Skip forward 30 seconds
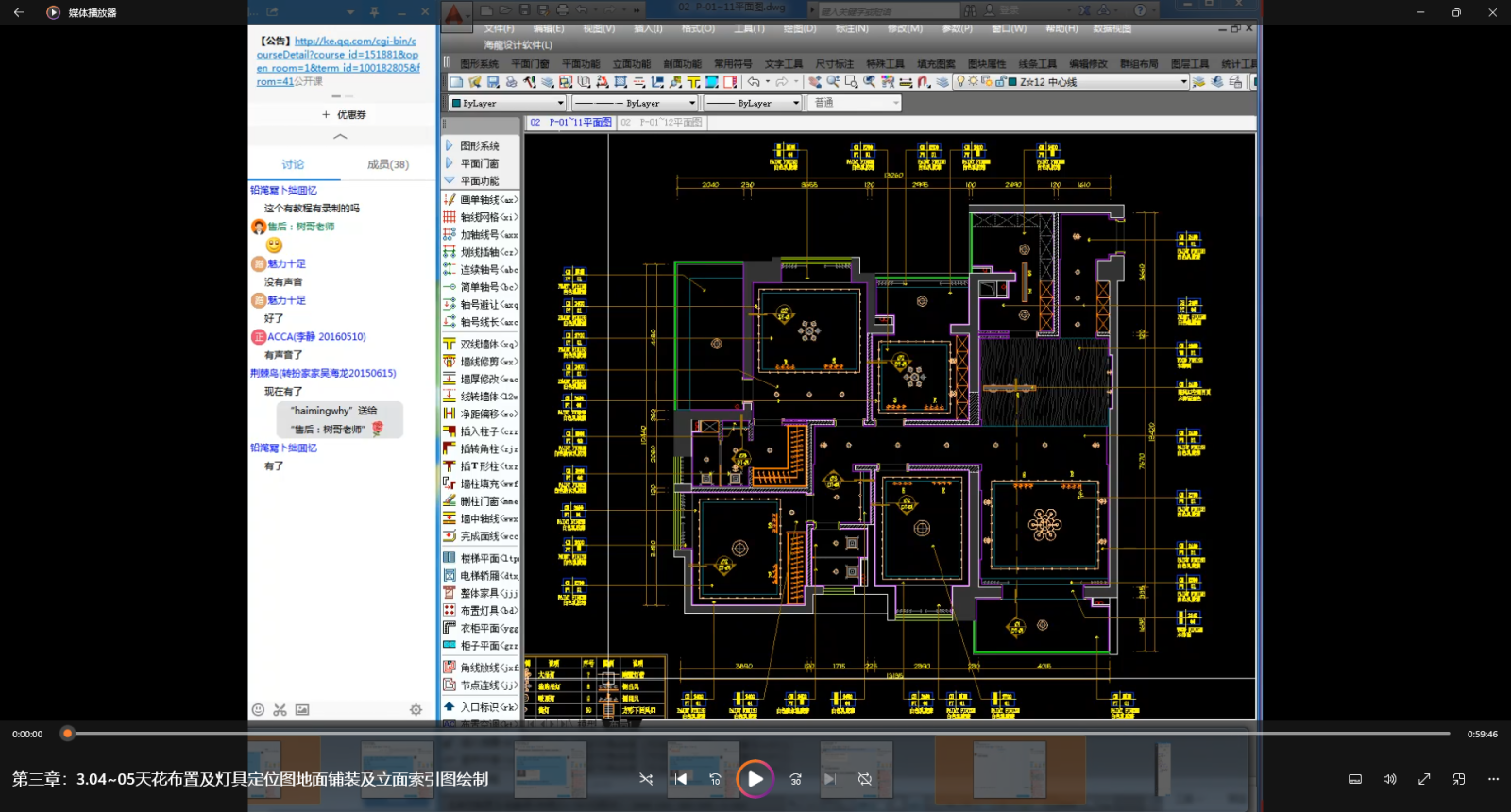Viewport: 1511px width, 812px height. point(795,779)
